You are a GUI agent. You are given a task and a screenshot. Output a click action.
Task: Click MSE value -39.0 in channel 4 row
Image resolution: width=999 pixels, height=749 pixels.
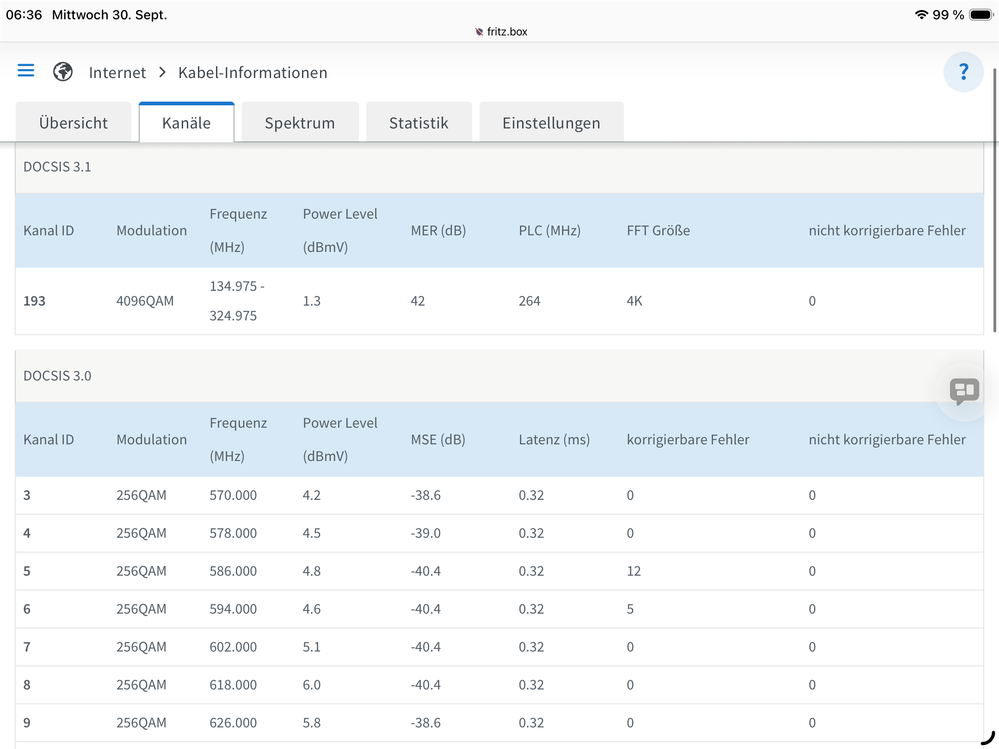click(x=426, y=533)
